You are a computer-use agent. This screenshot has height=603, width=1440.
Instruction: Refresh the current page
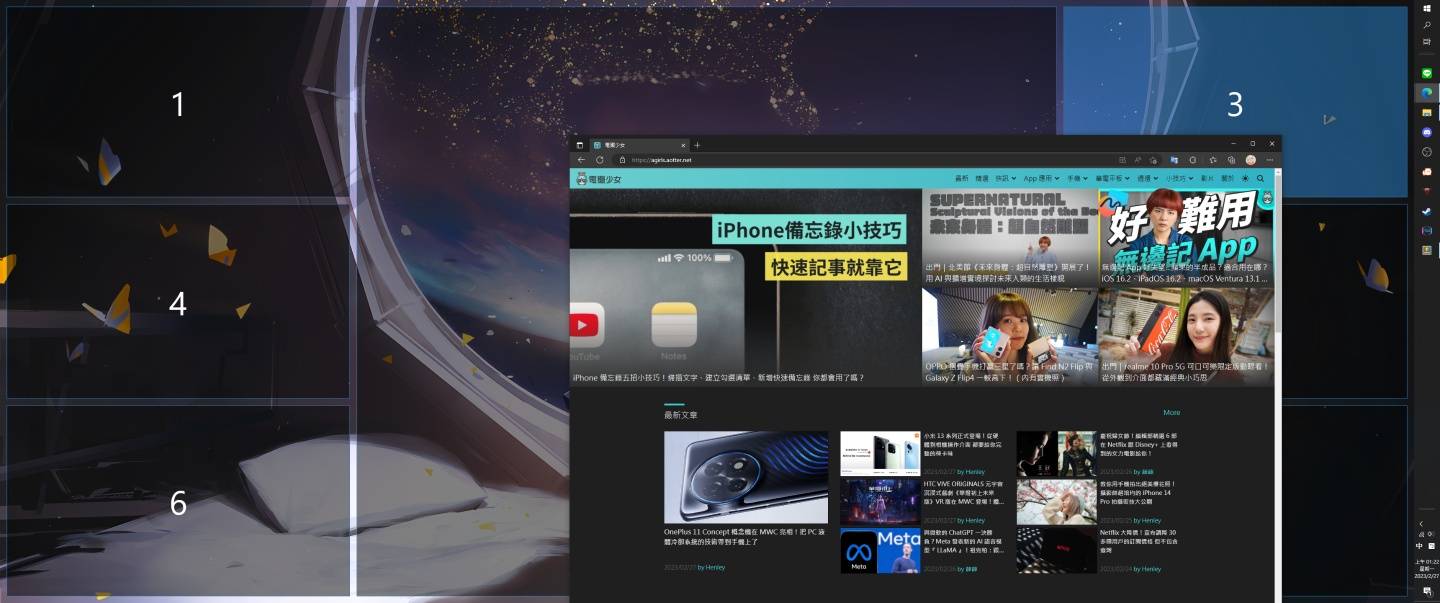600,158
